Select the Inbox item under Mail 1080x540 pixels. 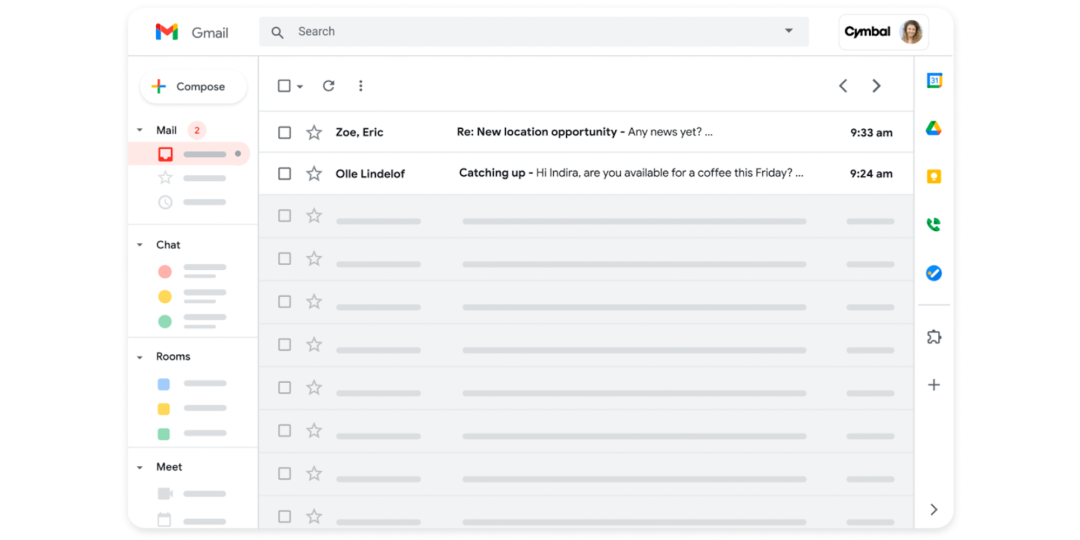click(x=190, y=154)
